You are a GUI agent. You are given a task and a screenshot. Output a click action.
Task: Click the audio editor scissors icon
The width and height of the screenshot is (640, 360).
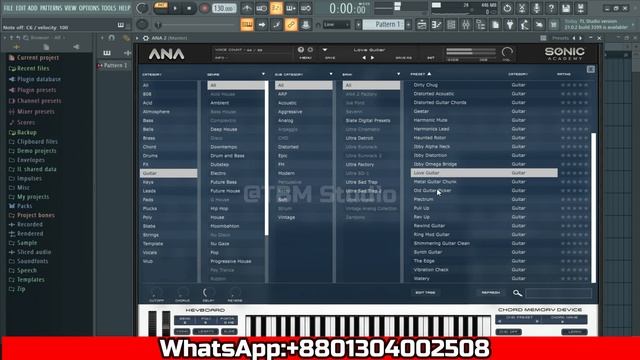[522, 8]
